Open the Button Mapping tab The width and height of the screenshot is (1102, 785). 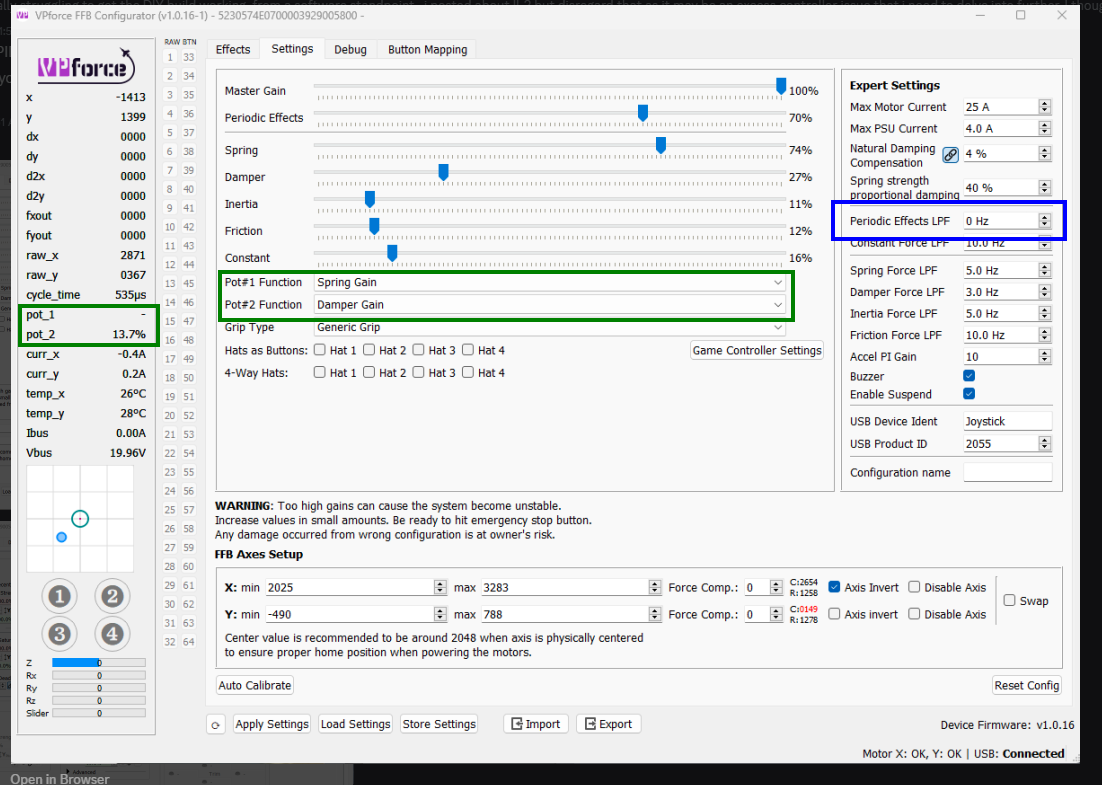(x=427, y=49)
